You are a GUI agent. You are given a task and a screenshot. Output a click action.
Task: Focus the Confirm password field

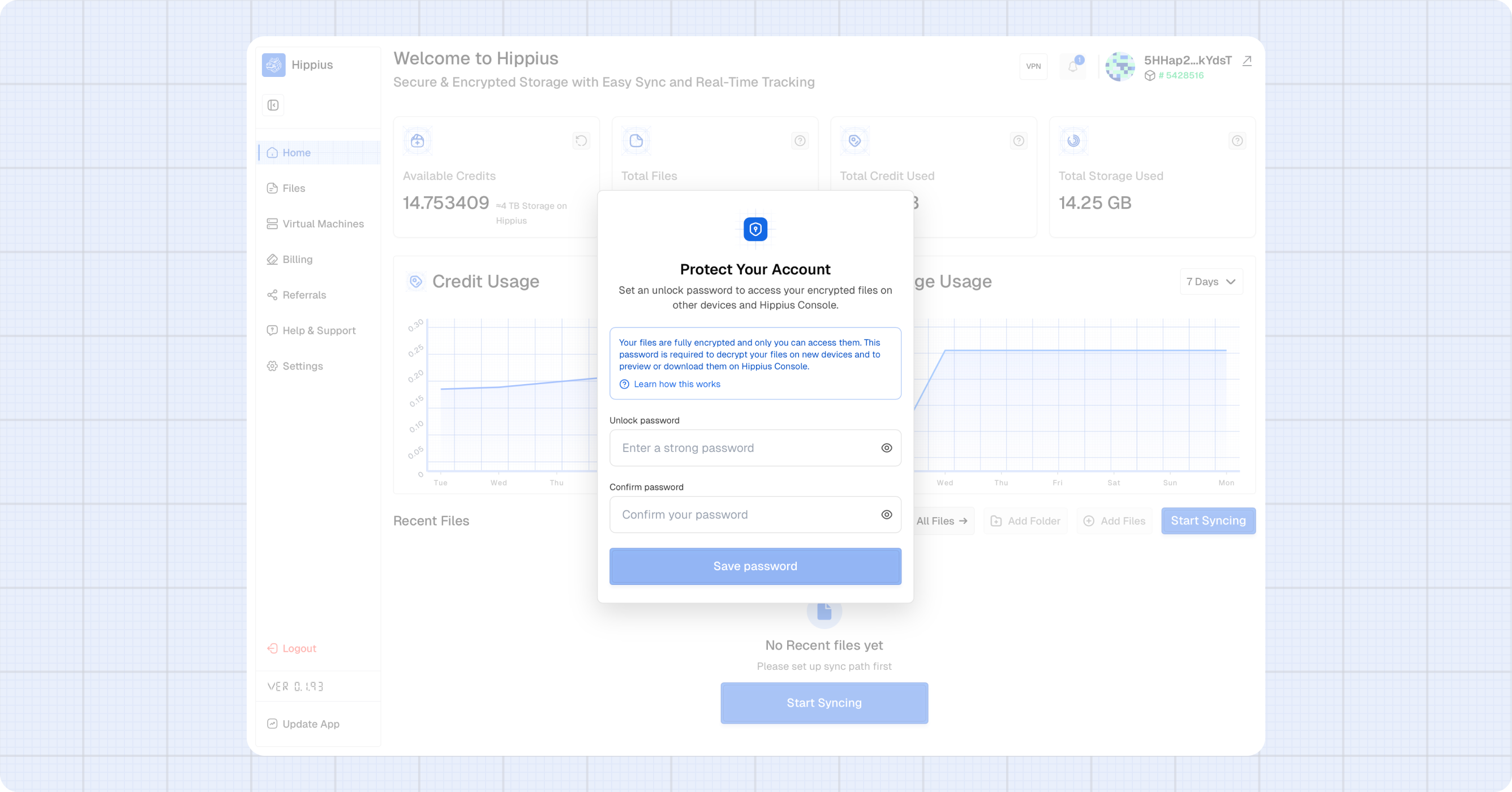pos(755,514)
